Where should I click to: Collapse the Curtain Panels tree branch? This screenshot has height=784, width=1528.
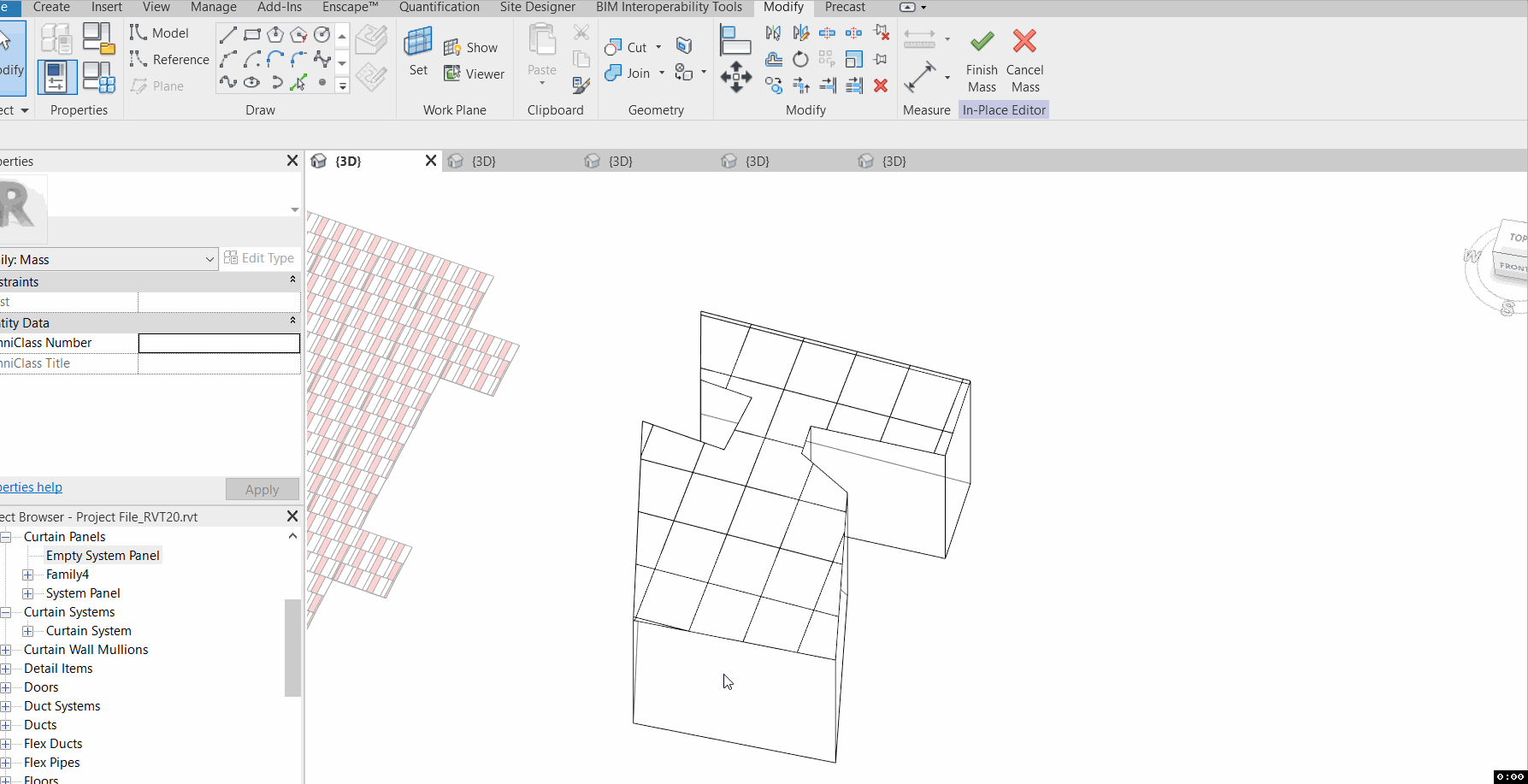point(6,536)
